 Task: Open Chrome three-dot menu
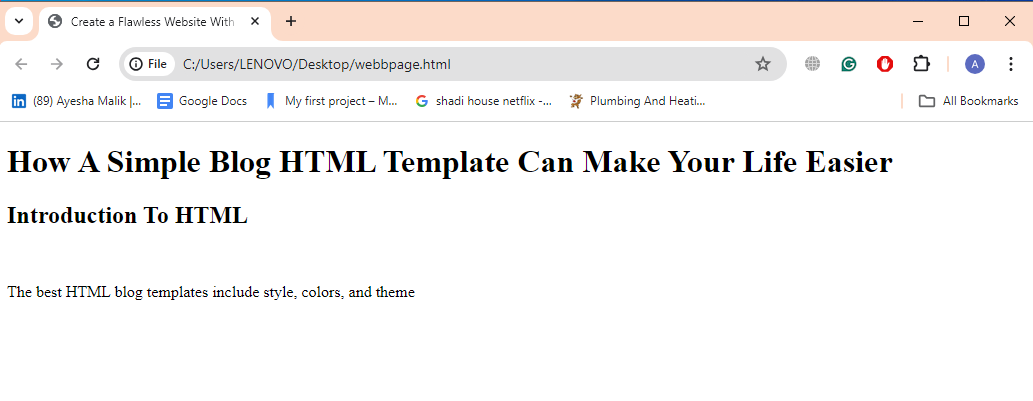pos(1011,64)
